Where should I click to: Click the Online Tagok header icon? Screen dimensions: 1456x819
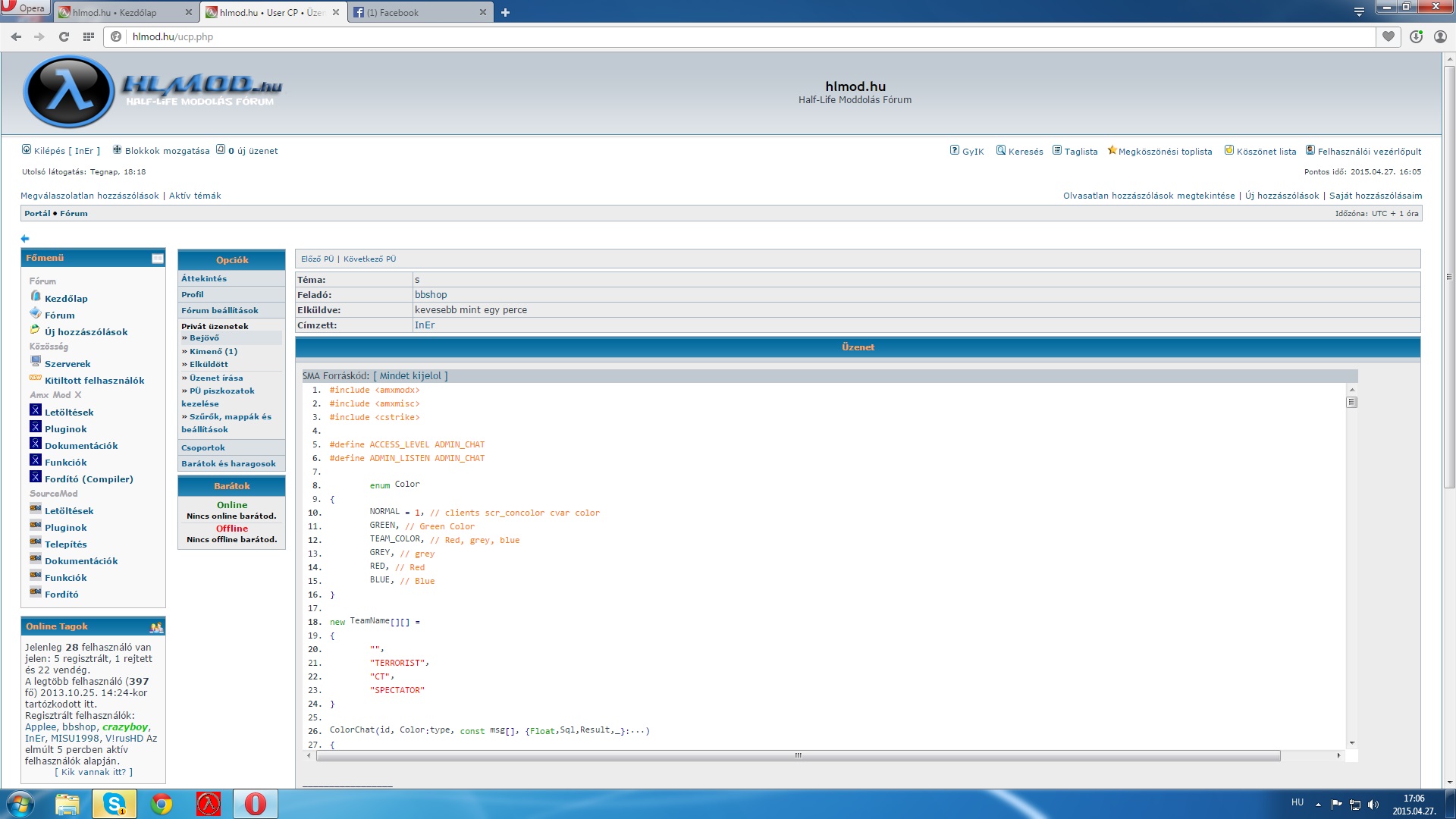click(x=156, y=627)
